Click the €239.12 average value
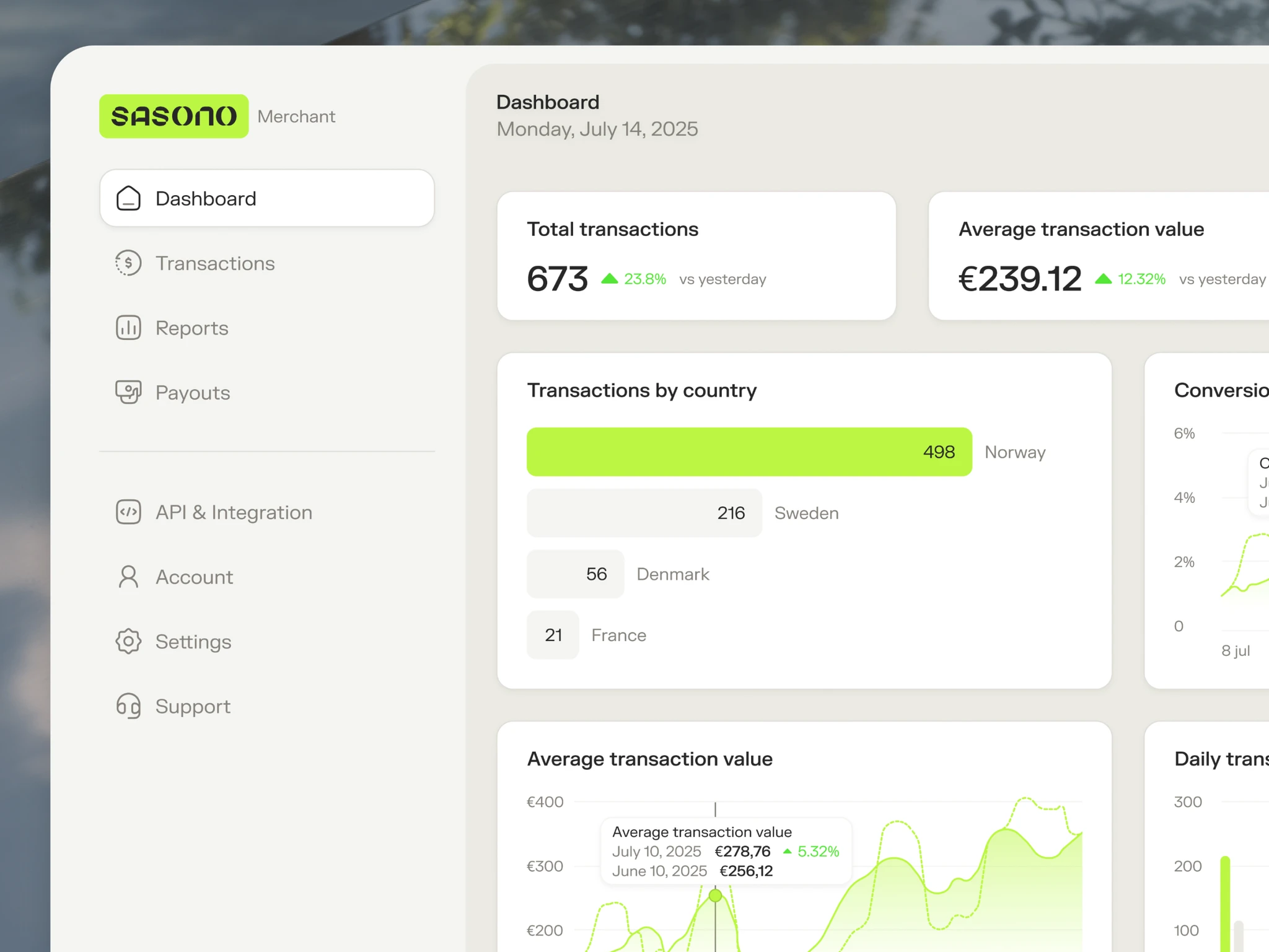Image resolution: width=1269 pixels, height=952 pixels. (x=1020, y=279)
